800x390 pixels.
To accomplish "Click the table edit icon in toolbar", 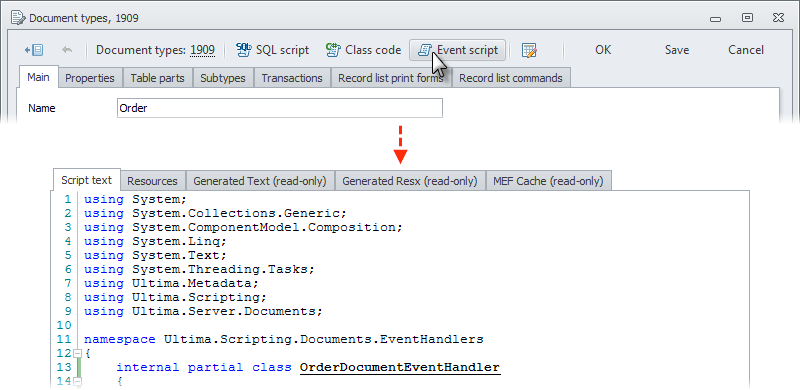I will 529,50.
